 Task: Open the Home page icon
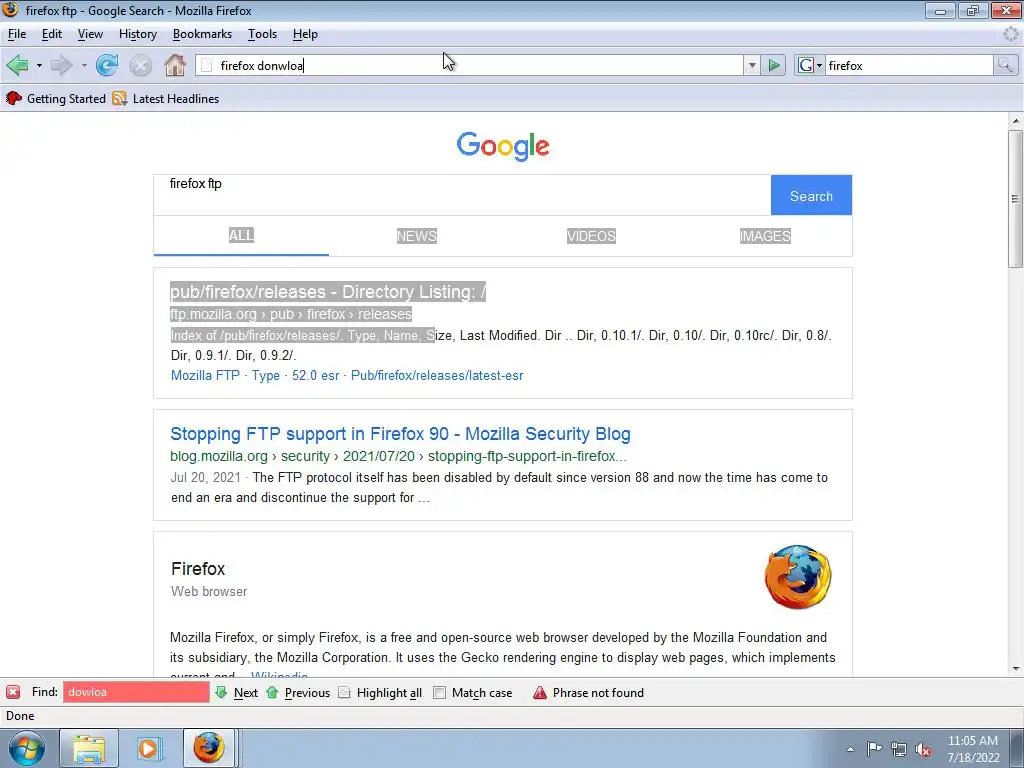(x=174, y=65)
